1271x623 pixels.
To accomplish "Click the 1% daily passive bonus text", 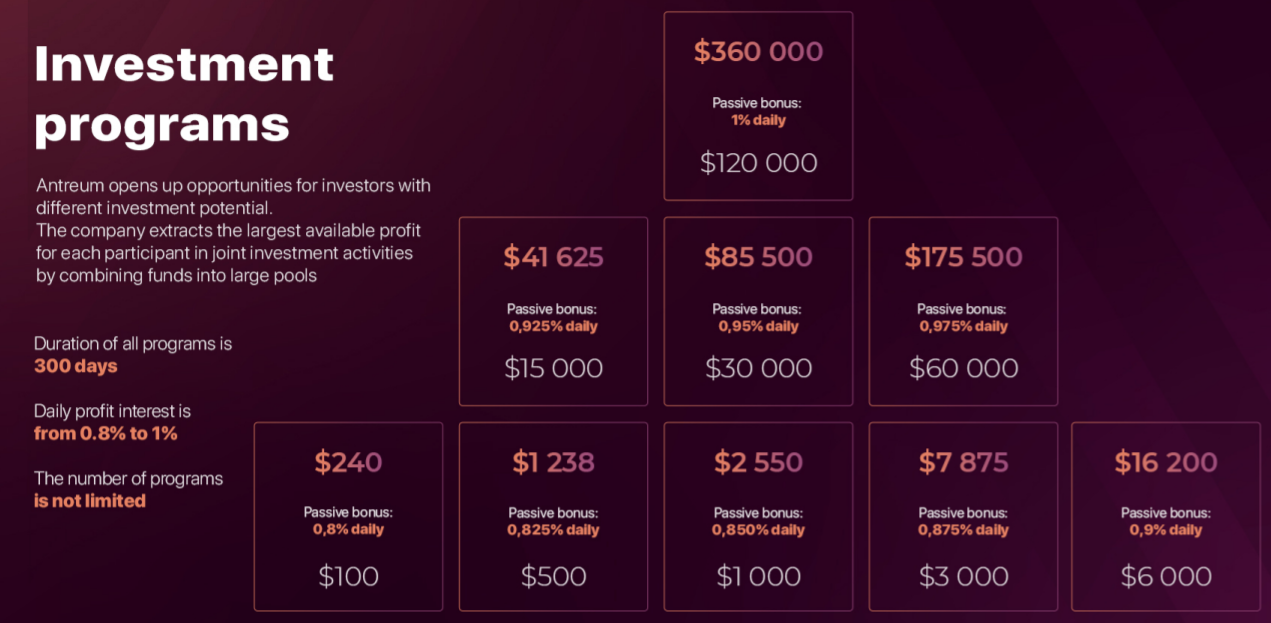I will point(758,120).
